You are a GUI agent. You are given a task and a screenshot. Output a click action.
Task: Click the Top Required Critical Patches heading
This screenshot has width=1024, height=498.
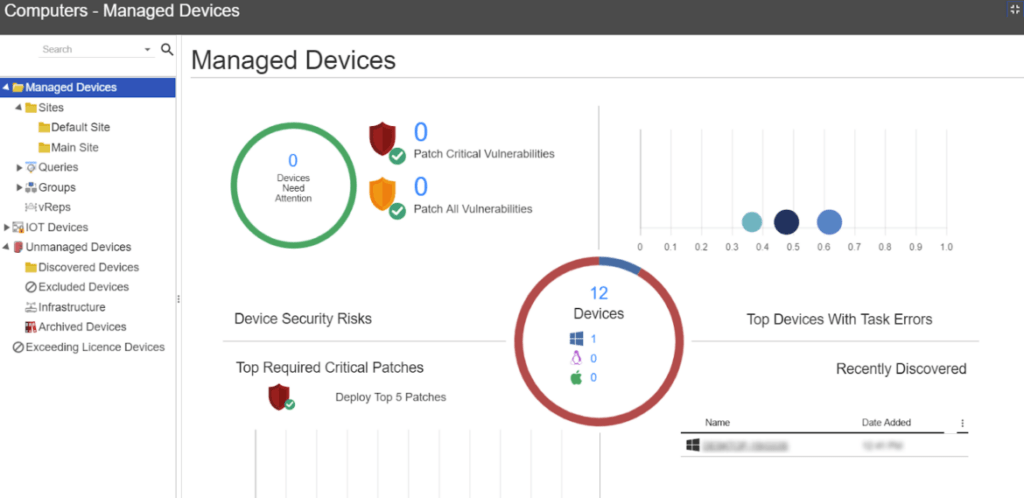(330, 367)
